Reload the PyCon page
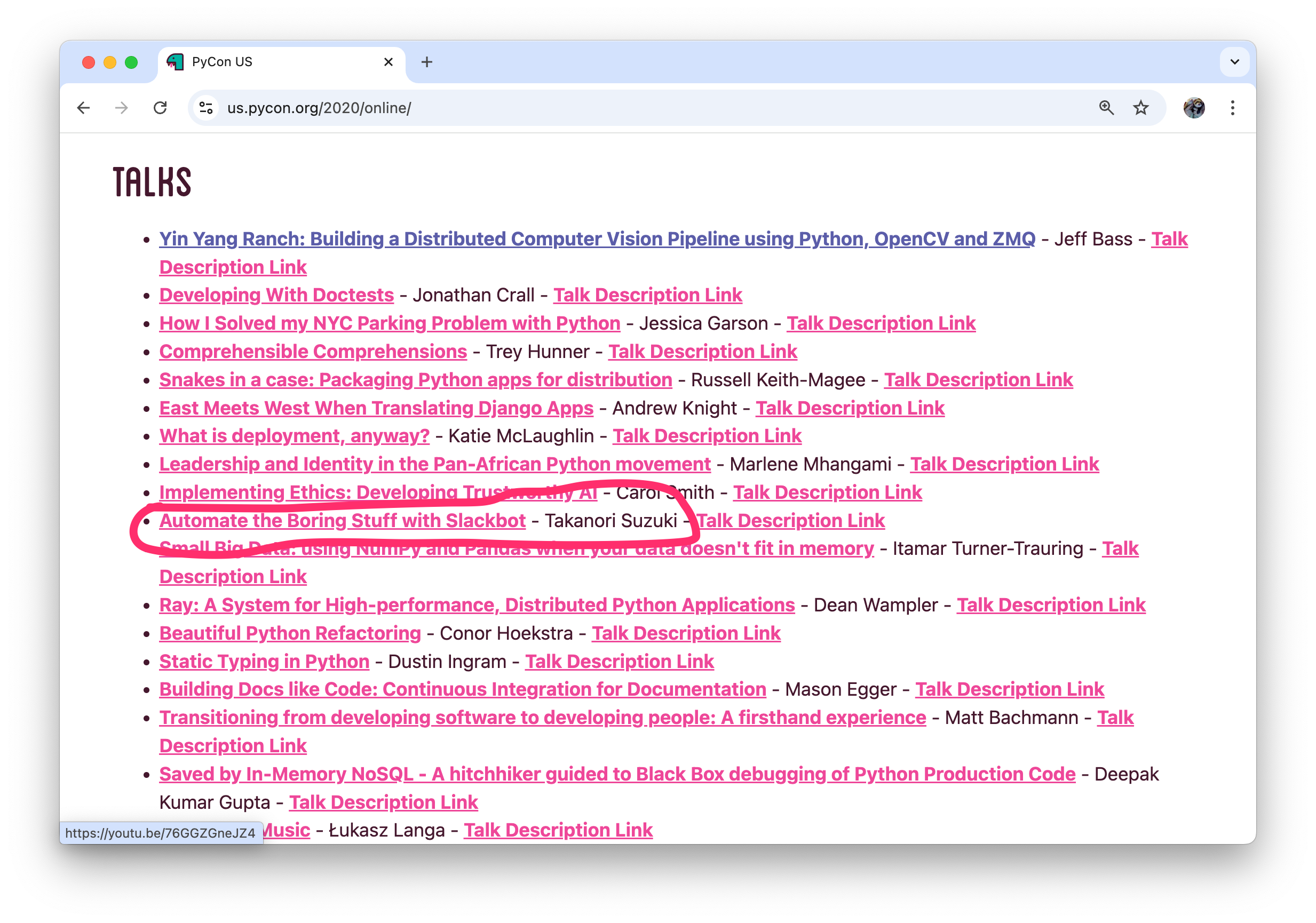Viewport: 1316px width, 923px height. [161, 108]
